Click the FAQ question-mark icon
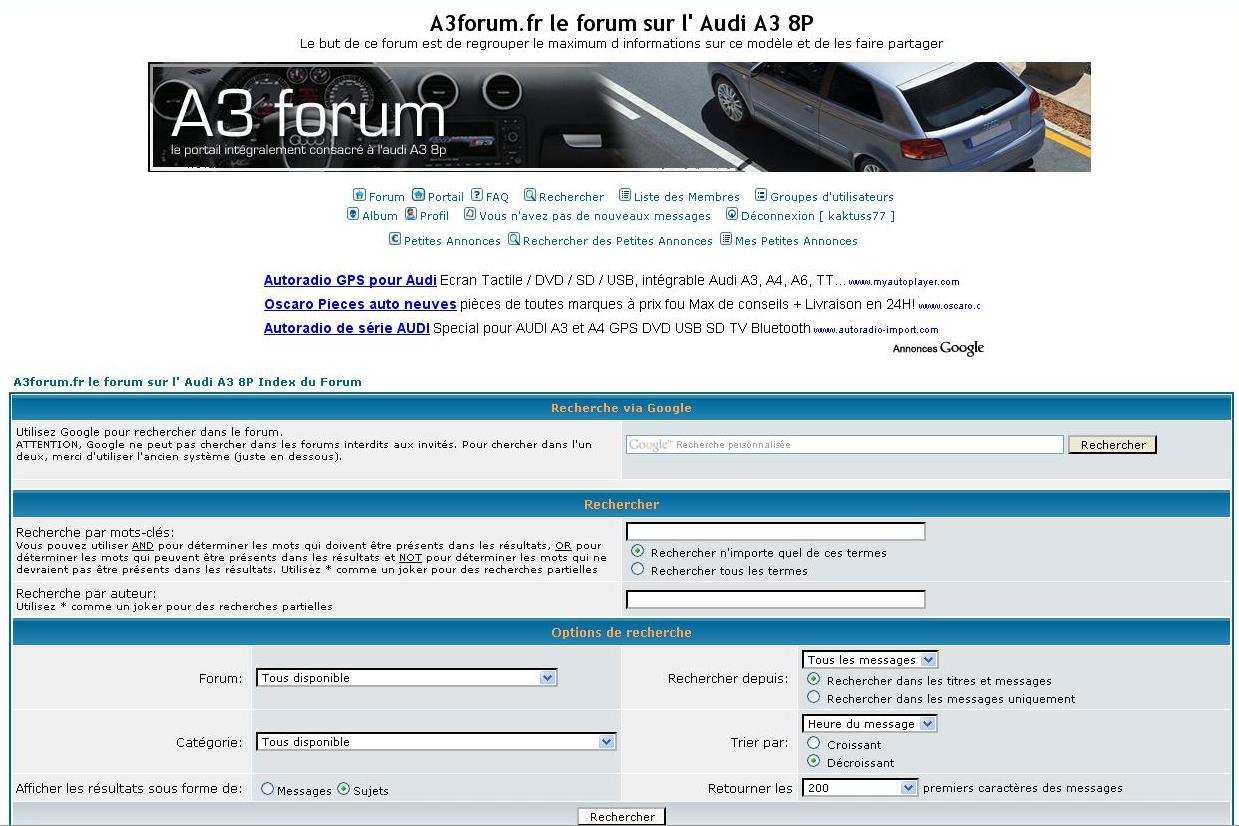Screen dimensions: 1239x826 pos(477,195)
